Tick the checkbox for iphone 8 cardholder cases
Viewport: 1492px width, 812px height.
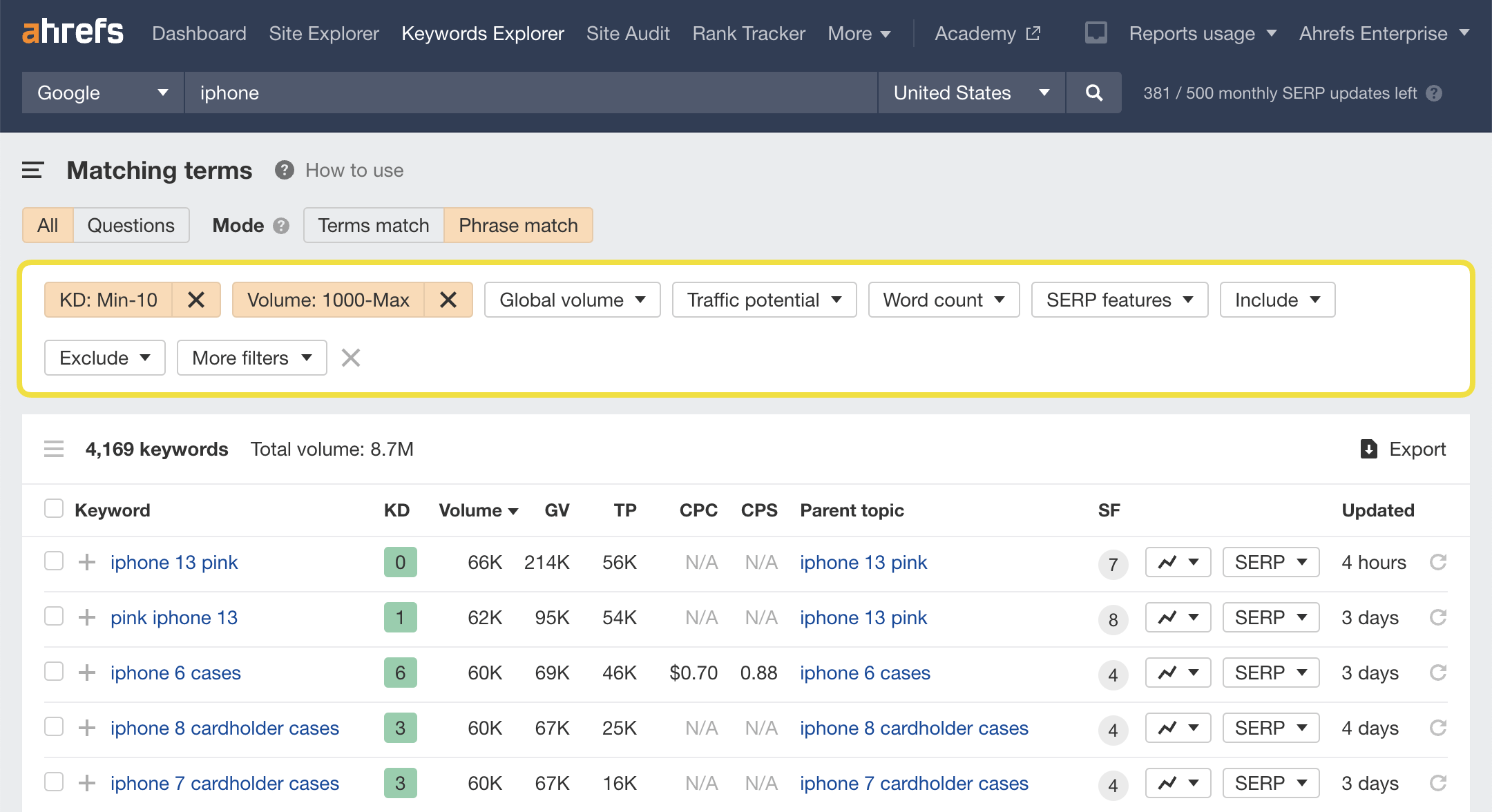click(x=54, y=727)
